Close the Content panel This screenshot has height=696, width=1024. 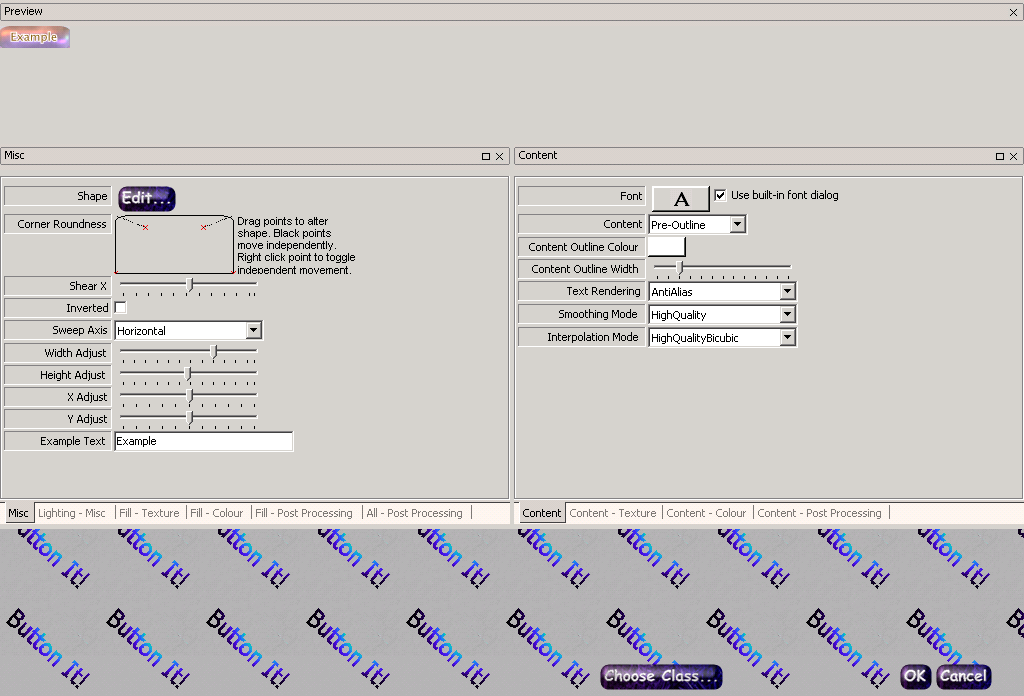1013,157
